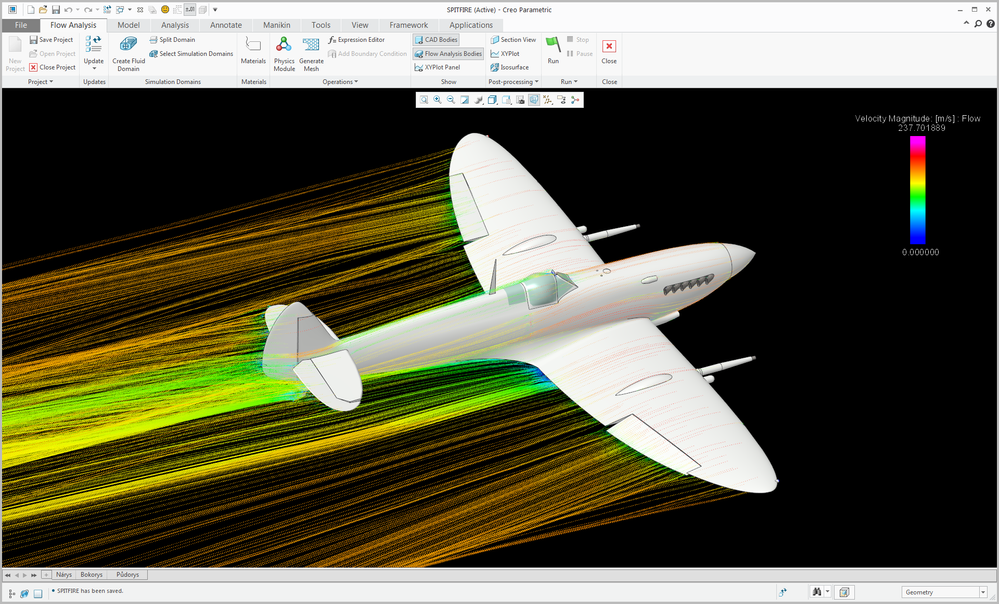Click the Close Project red X icon

click(34, 67)
